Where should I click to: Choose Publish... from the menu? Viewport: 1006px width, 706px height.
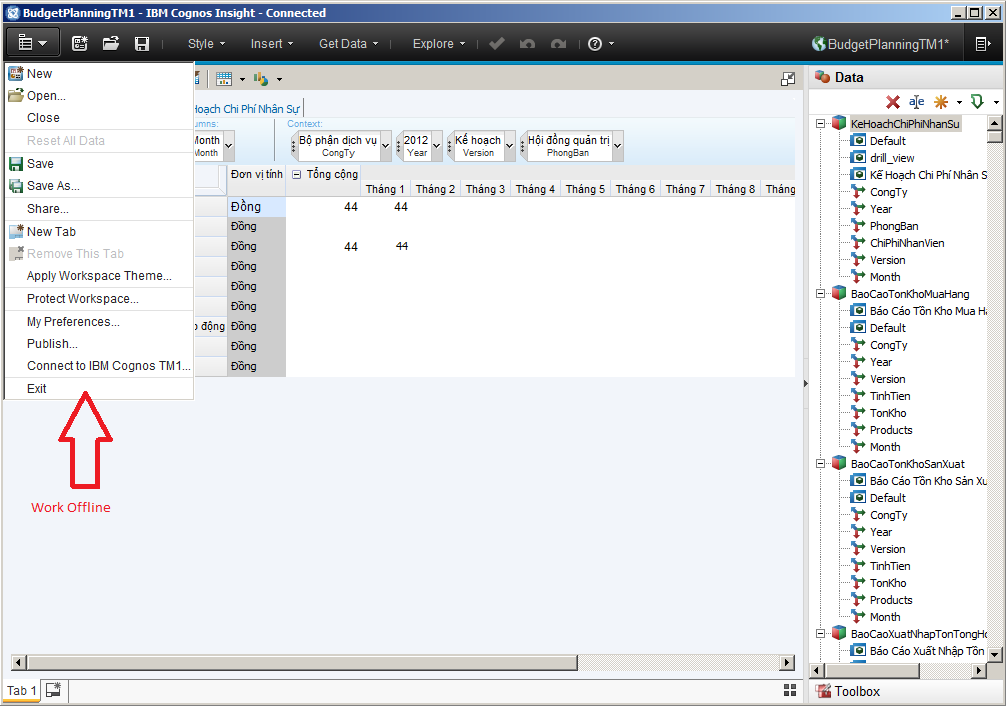point(99,343)
